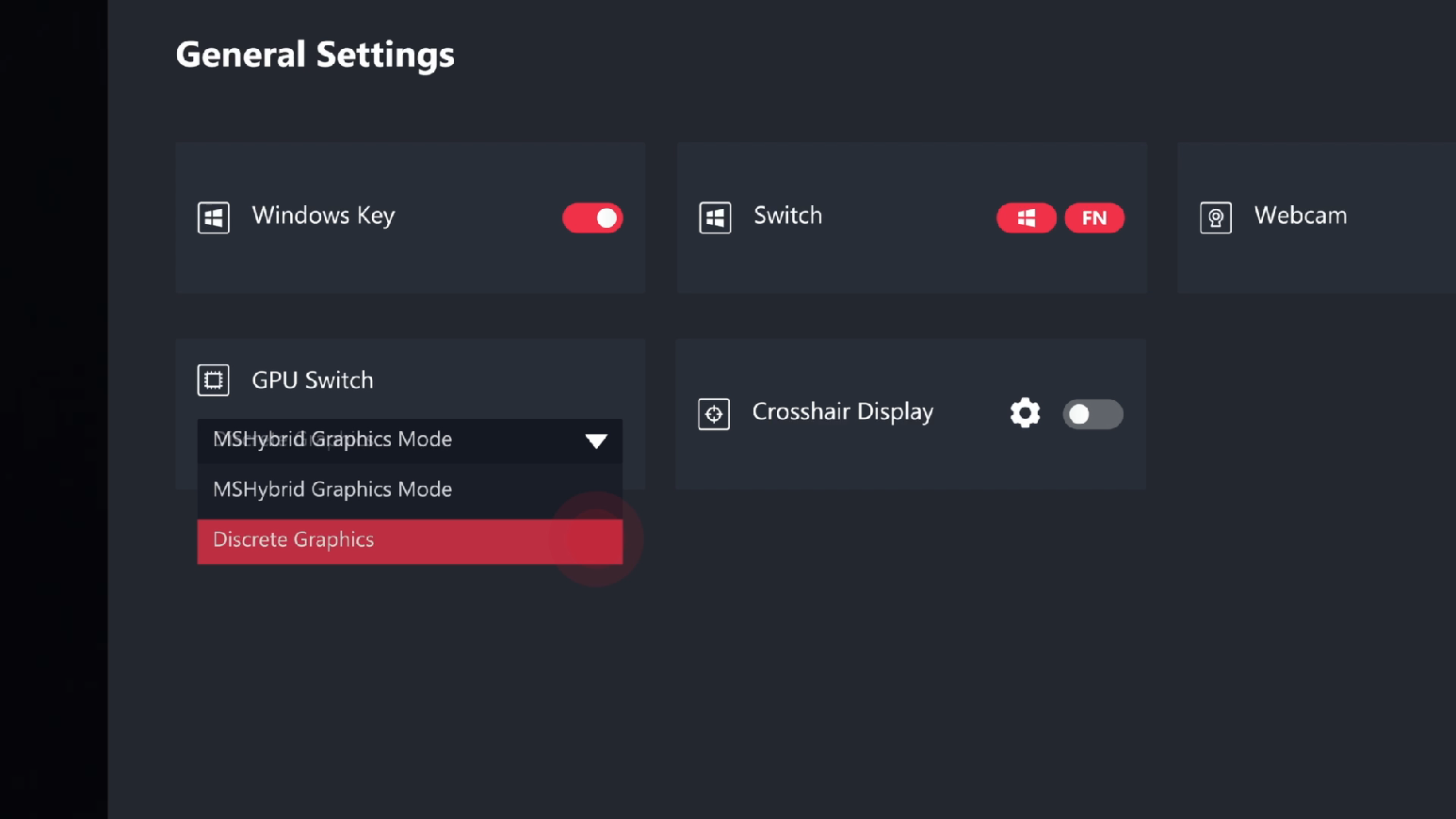Click the Crosshair Display target icon
The image size is (1456, 819).
pos(713,414)
